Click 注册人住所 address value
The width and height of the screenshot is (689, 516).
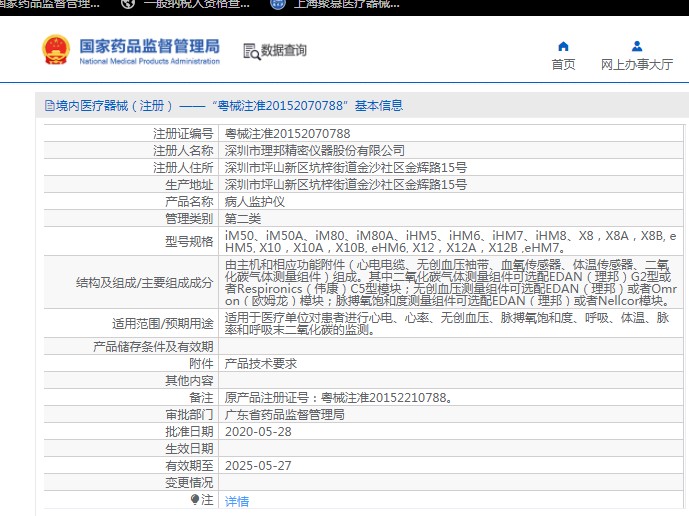click(x=346, y=167)
